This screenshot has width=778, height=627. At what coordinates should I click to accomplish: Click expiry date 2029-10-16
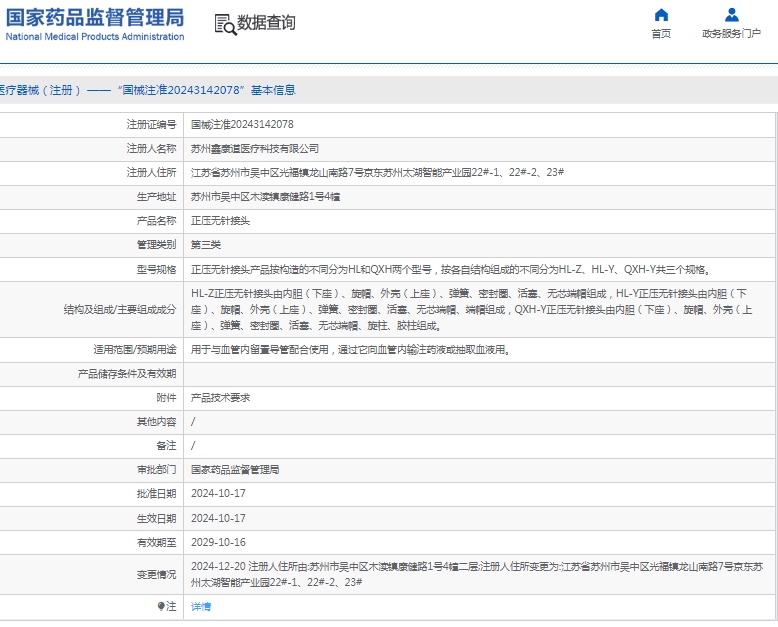click(x=218, y=542)
